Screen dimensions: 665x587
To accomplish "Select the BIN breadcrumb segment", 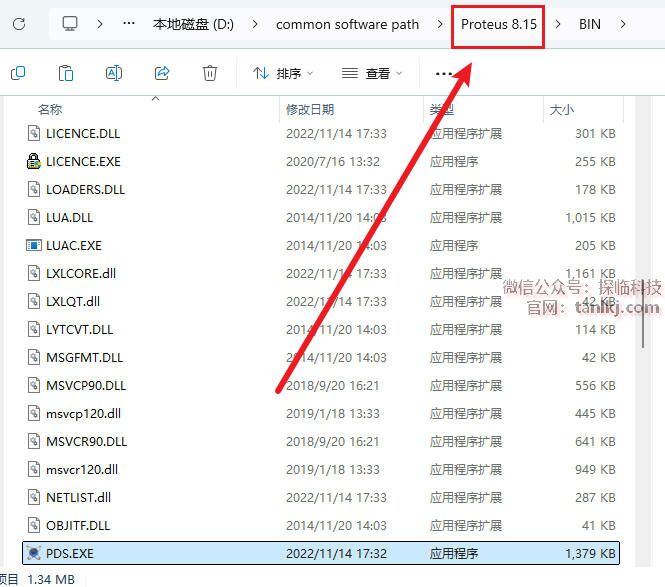I will pyautogui.click(x=590, y=24).
